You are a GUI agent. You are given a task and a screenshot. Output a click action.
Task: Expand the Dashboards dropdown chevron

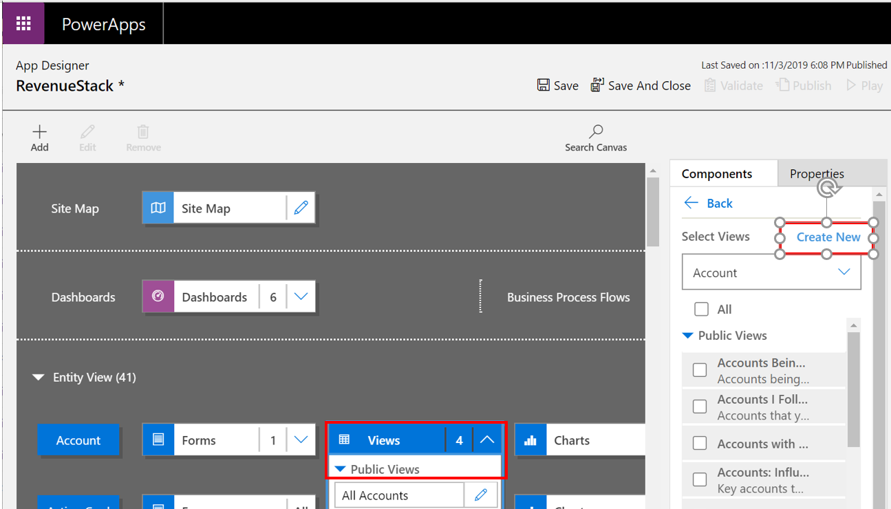click(x=301, y=297)
